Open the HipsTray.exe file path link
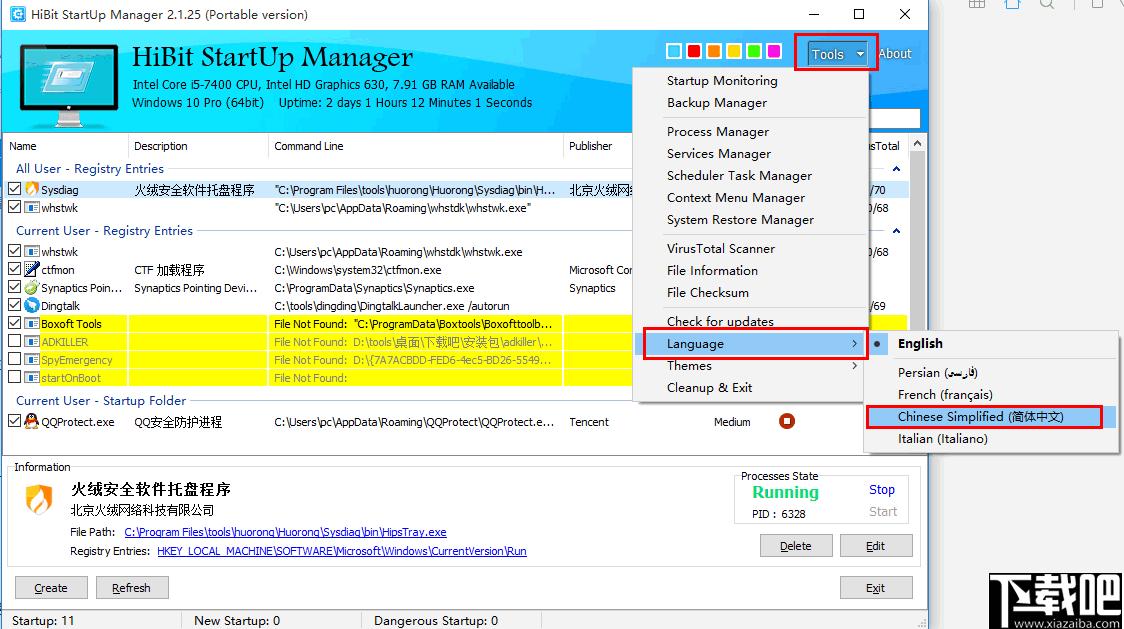This screenshot has width=1124, height=629. [285, 532]
